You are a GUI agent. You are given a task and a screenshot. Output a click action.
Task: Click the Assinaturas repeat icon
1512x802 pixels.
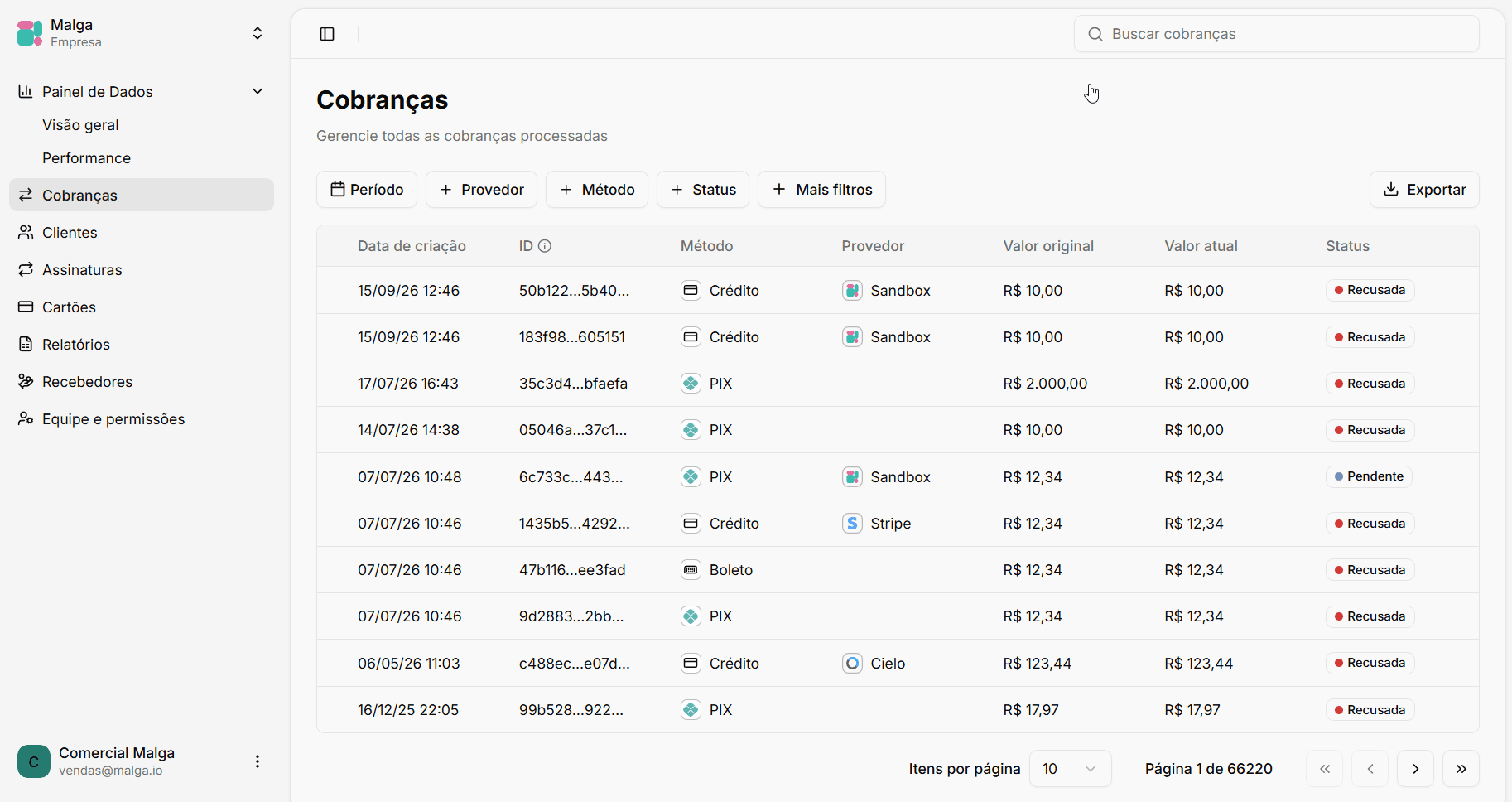point(26,269)
